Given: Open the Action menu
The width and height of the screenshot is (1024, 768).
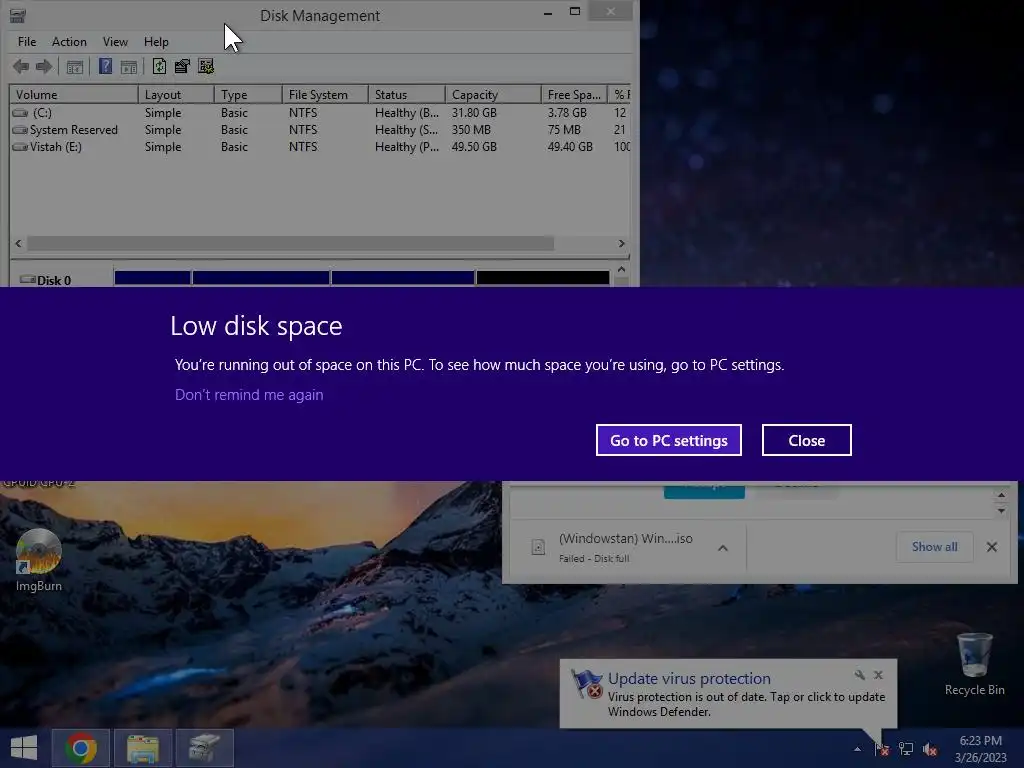Looking at the screenshot, I should pos(69,42).
